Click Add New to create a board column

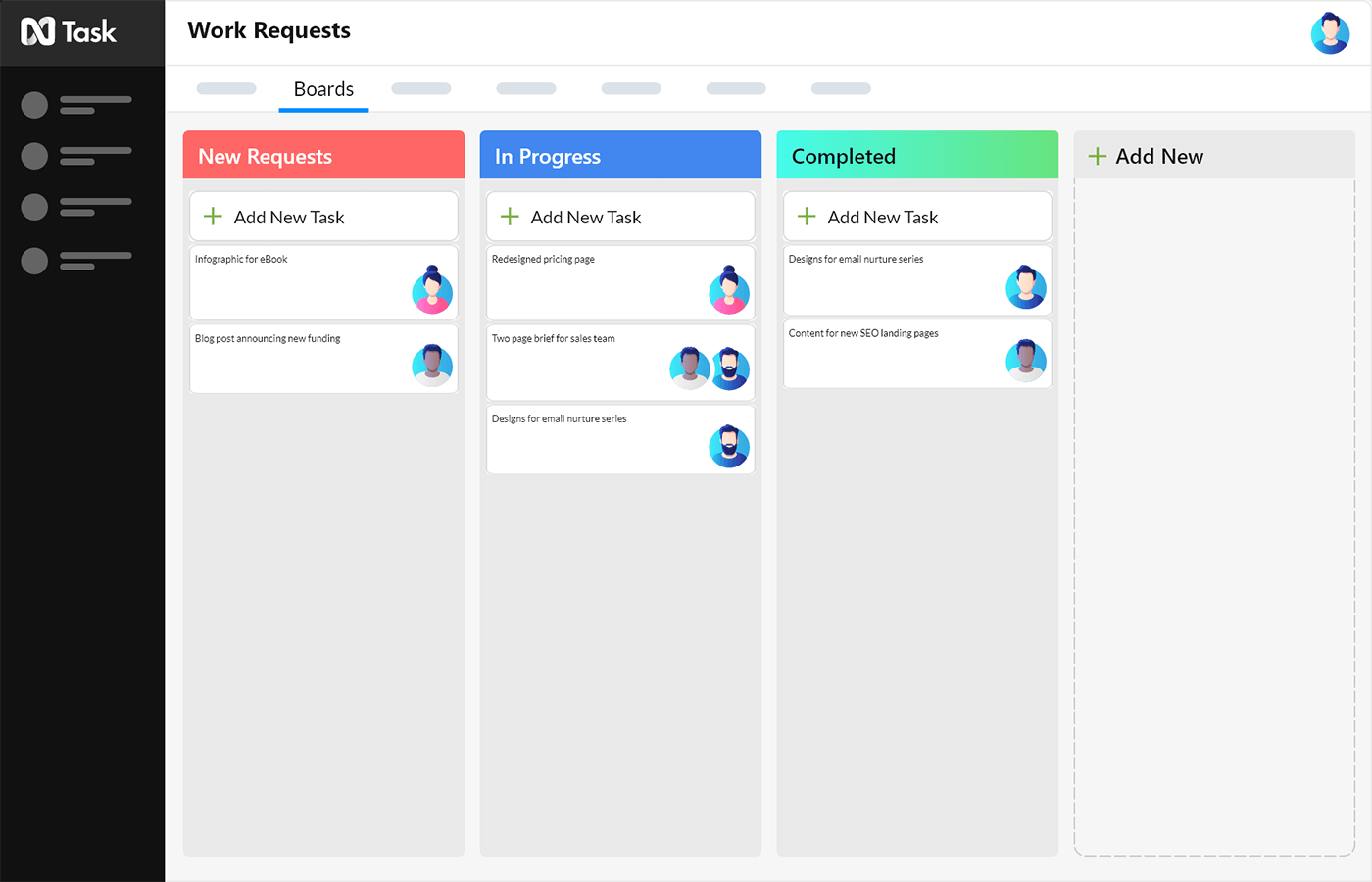coord(1159,157)
